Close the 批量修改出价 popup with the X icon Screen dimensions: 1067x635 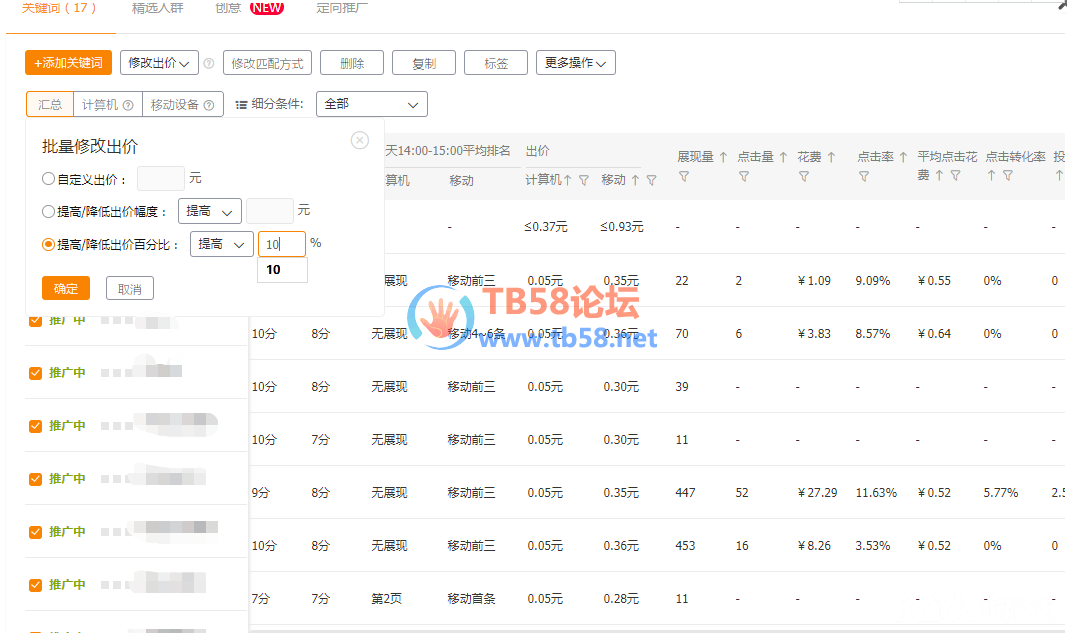click(360, 141)
